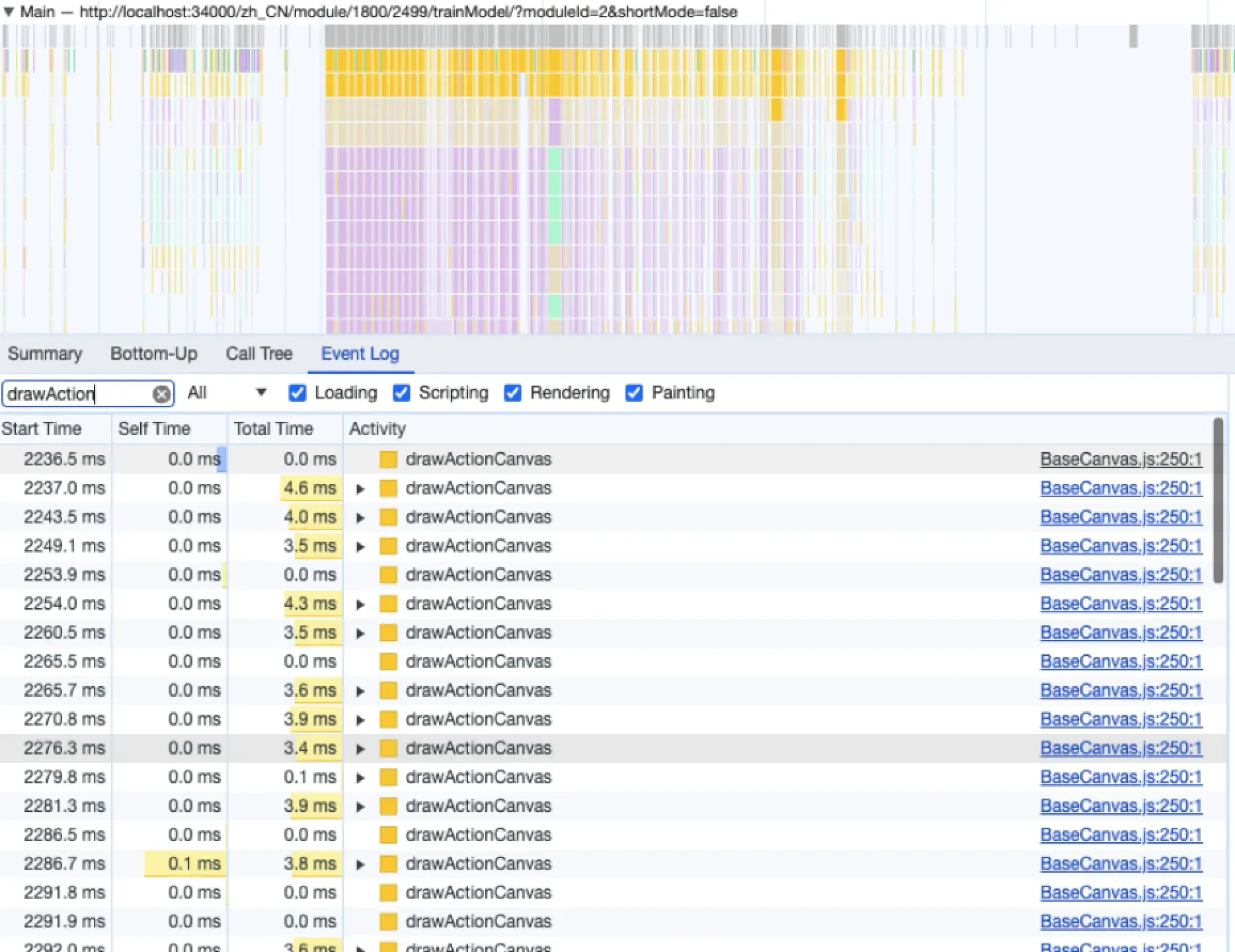Expand the drawActionCanvas entry at 2286.7 ms

click(x=360, y=864)
